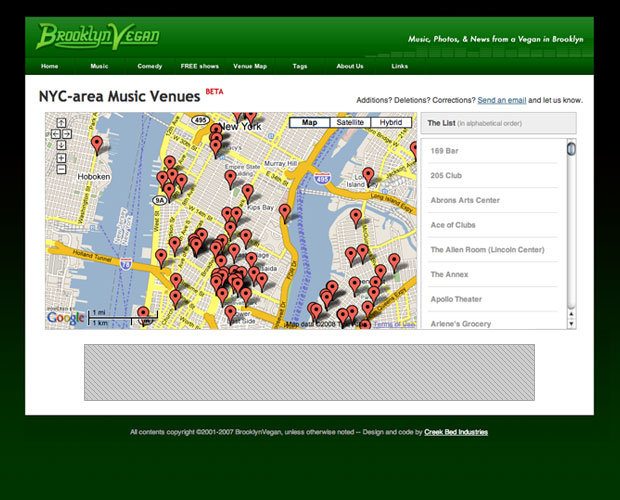Switch map to Map view
Image resolution: width=620 pixels, height=500 pixels.
[x=310, y=123]
